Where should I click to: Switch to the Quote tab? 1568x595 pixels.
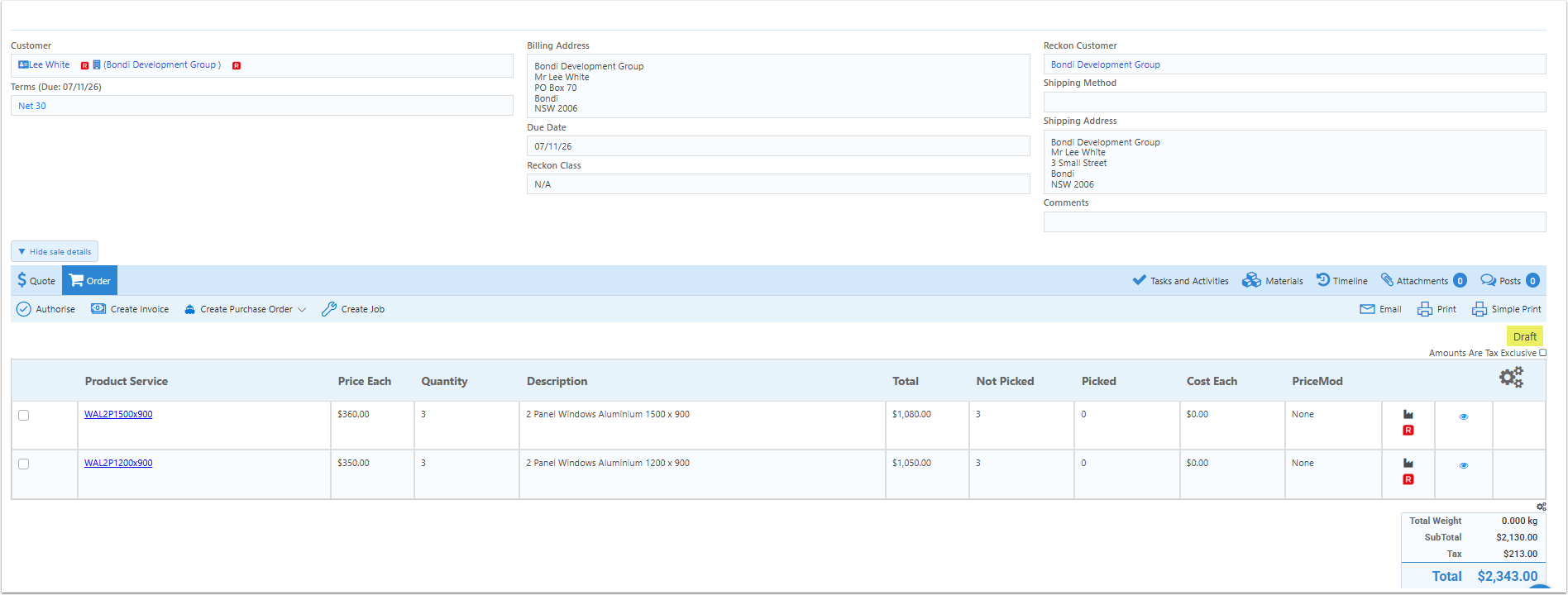[36, 280]
